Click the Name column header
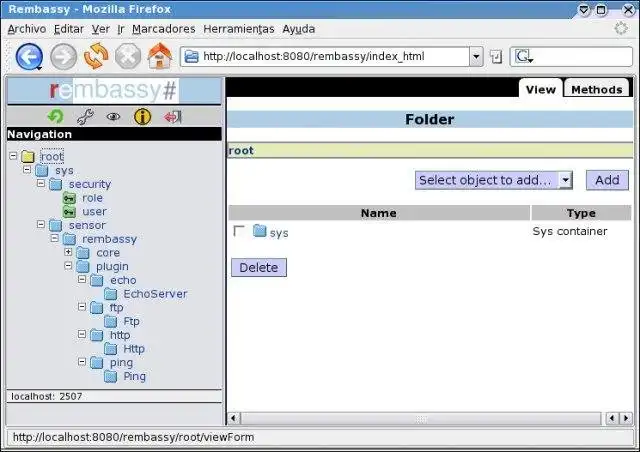640x452 pixels. pyautogui.click(x=379, y=213)
